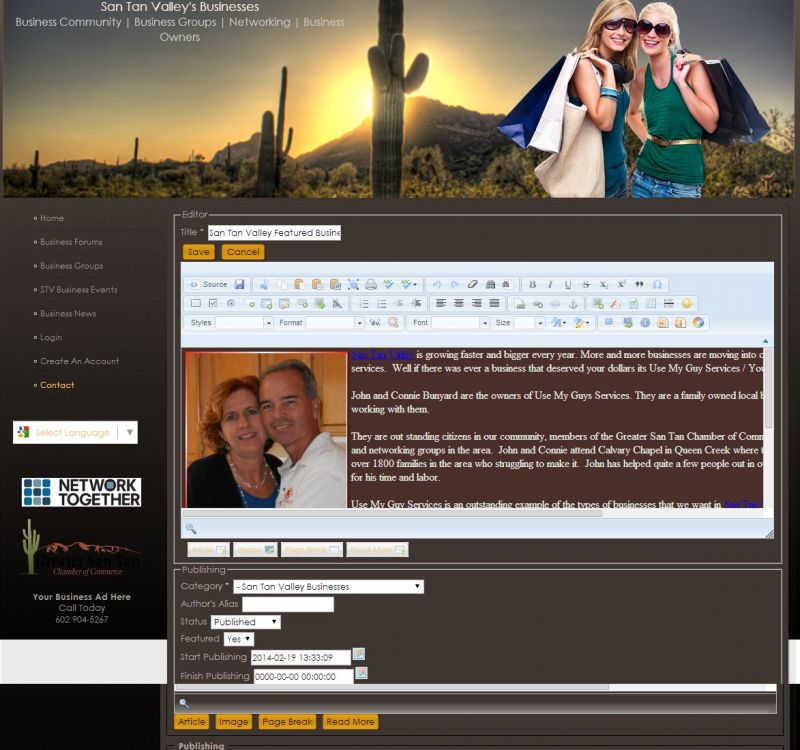The height and width of the screenshot is (750, 800).
Task: Click the Start Publishing date field
Action: tap(301, 658)
